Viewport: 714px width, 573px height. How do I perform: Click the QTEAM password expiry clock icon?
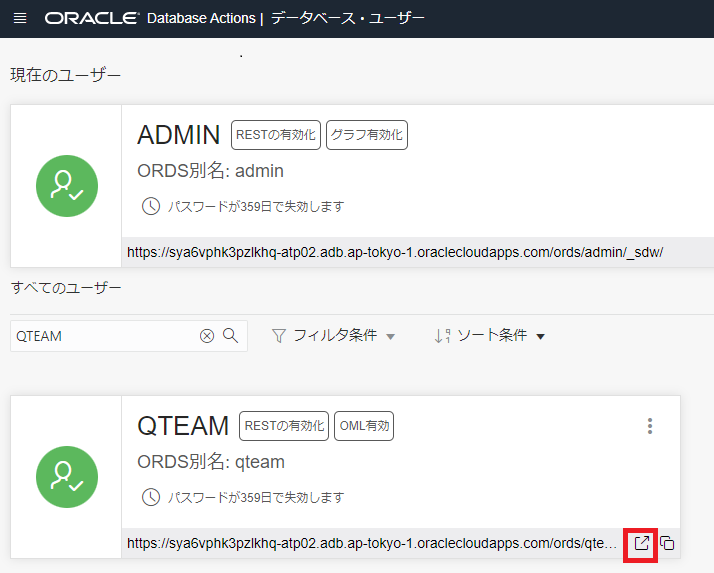point(151,497)
